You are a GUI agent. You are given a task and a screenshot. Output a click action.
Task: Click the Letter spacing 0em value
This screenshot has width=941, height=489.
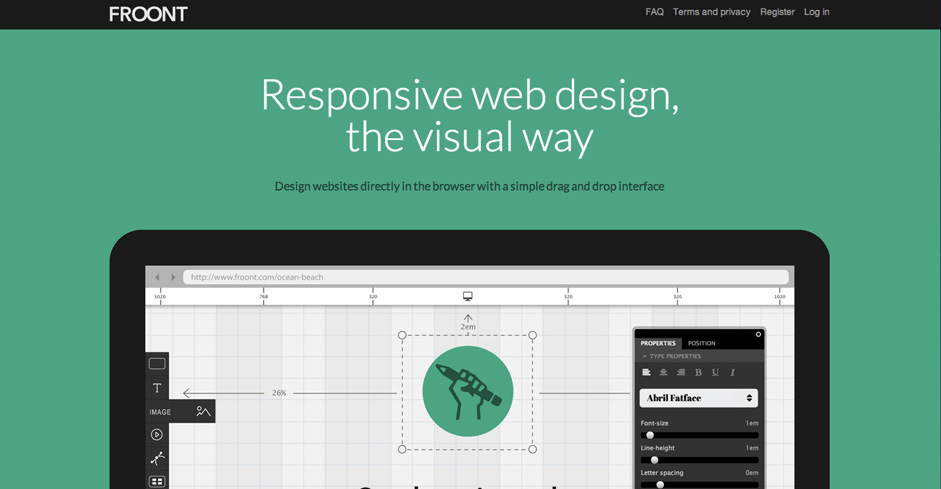point(752,473)
